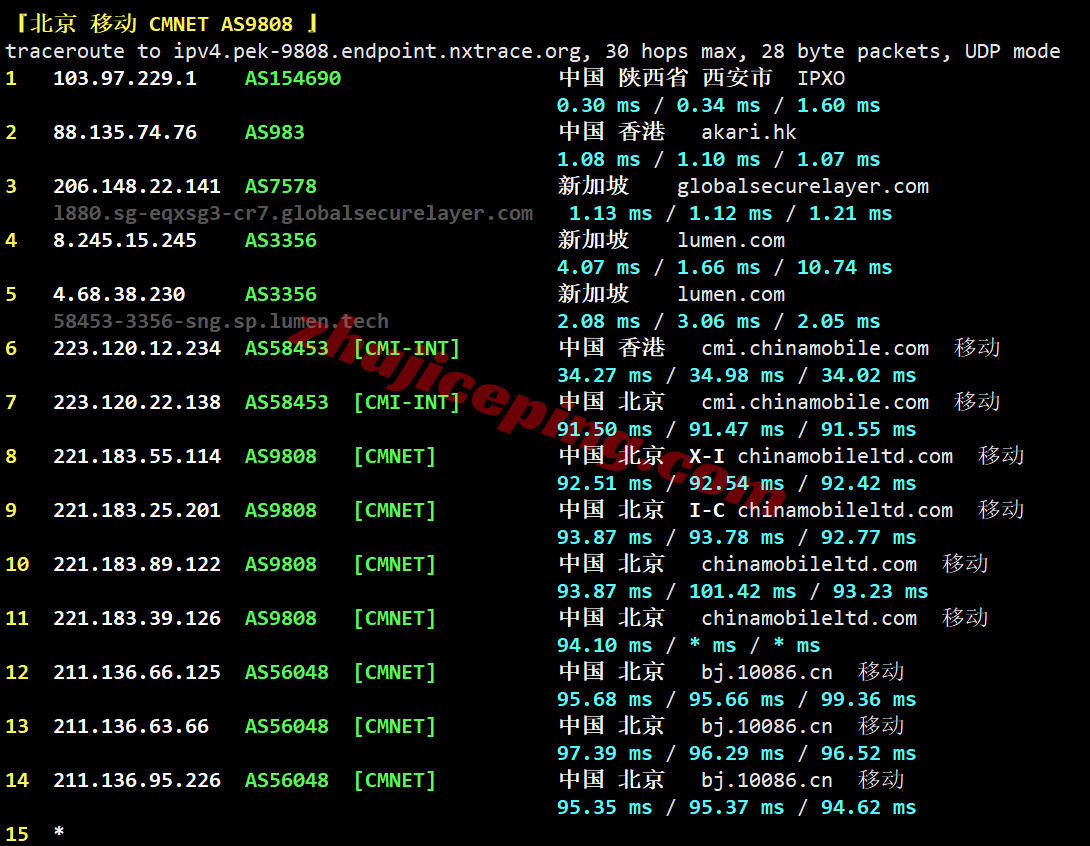The image size is (1090, 846).
Task: Click IP address 221.183.89.122
Action: click(137, 564)
